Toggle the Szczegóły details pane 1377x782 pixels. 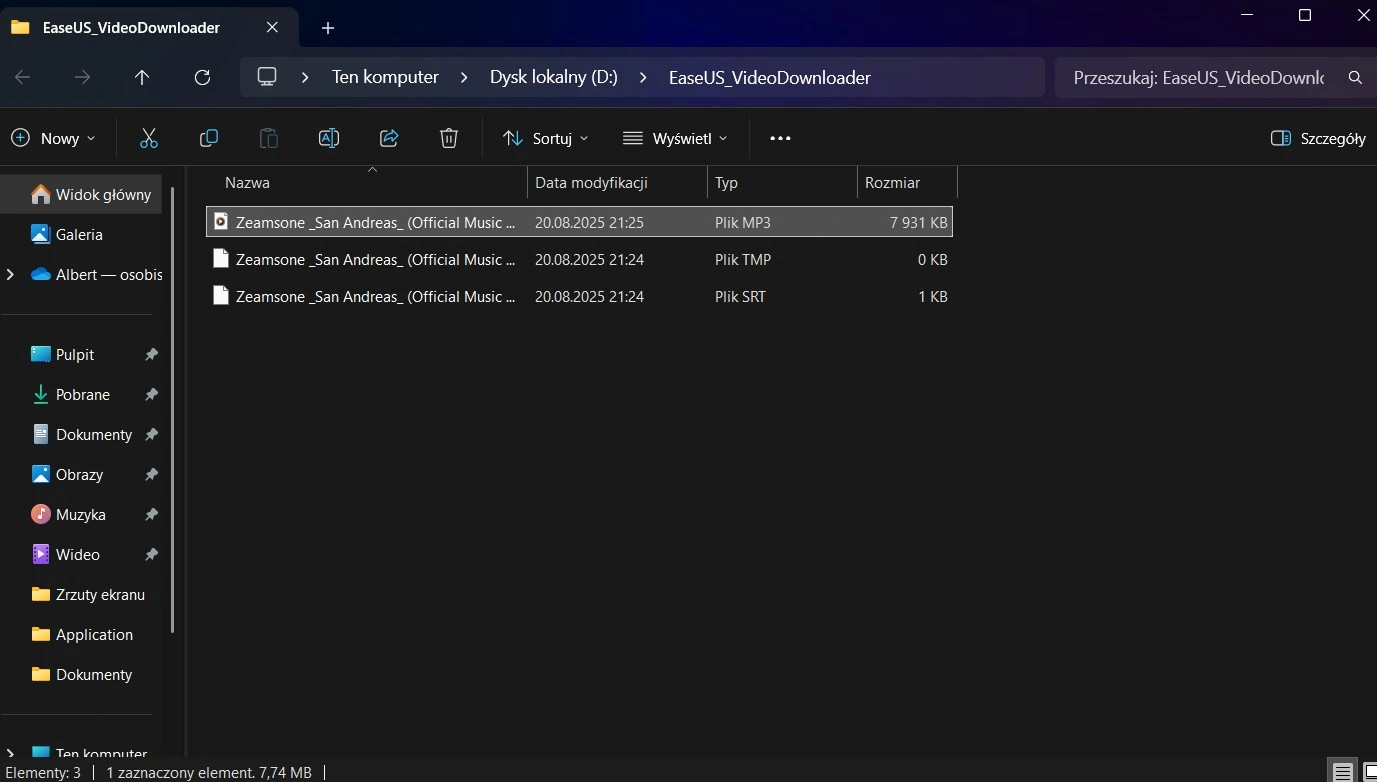coord(1317,138)
